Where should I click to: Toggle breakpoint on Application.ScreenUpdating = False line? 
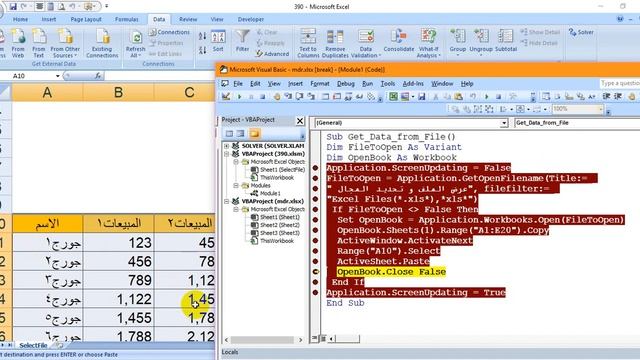tap(315, 168)
